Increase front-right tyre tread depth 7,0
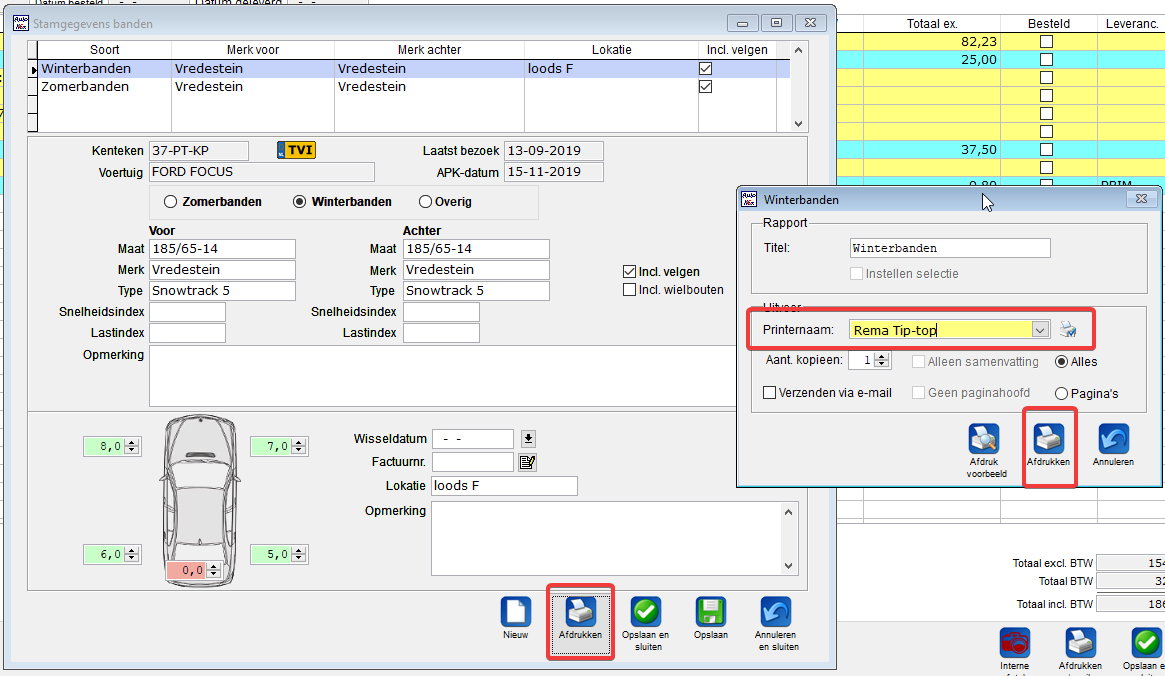The height and width of the screenshot is (676, 1165). 299,443
